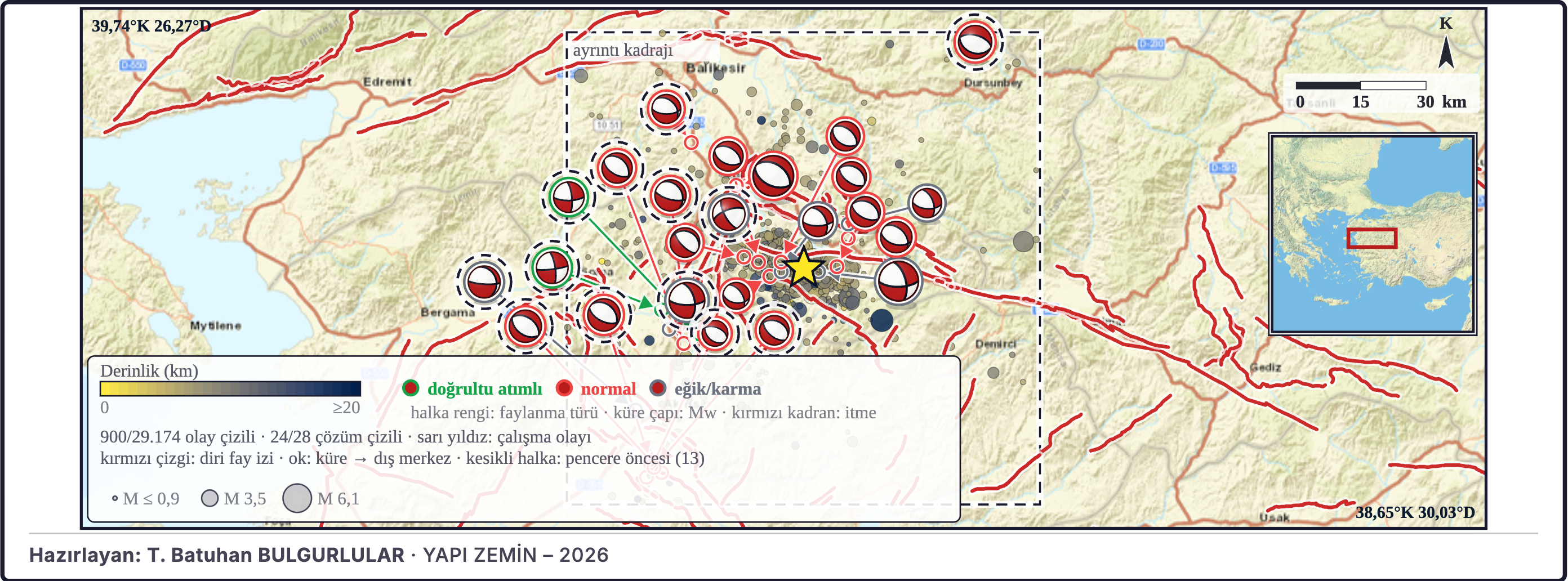Click the red study-area rectangle in inset map
This screenshot has height=581, width=1568.
[x=1371, y=238]
